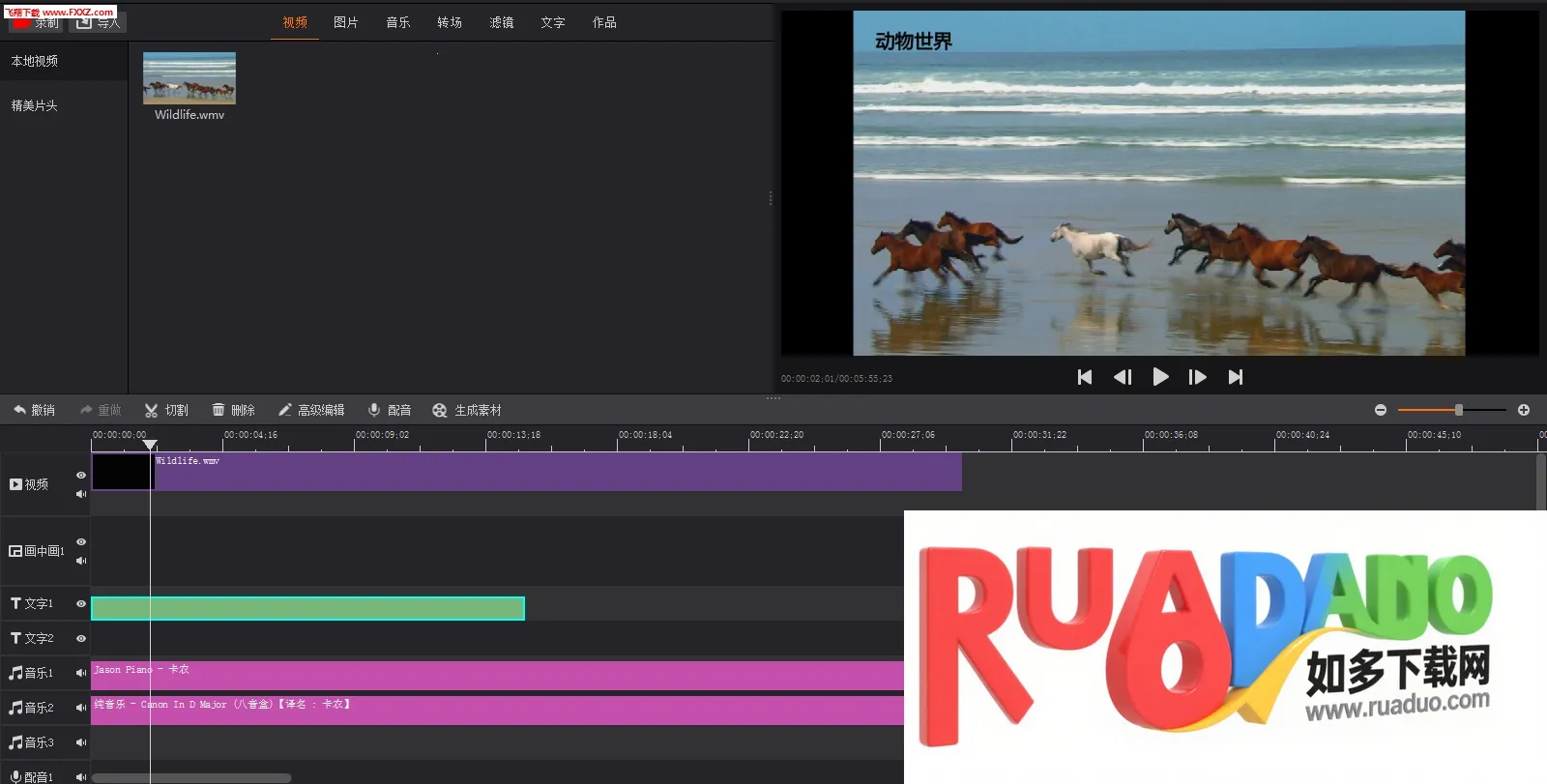Click the Delete (删除) trash icon

click(x=233, y=410)
